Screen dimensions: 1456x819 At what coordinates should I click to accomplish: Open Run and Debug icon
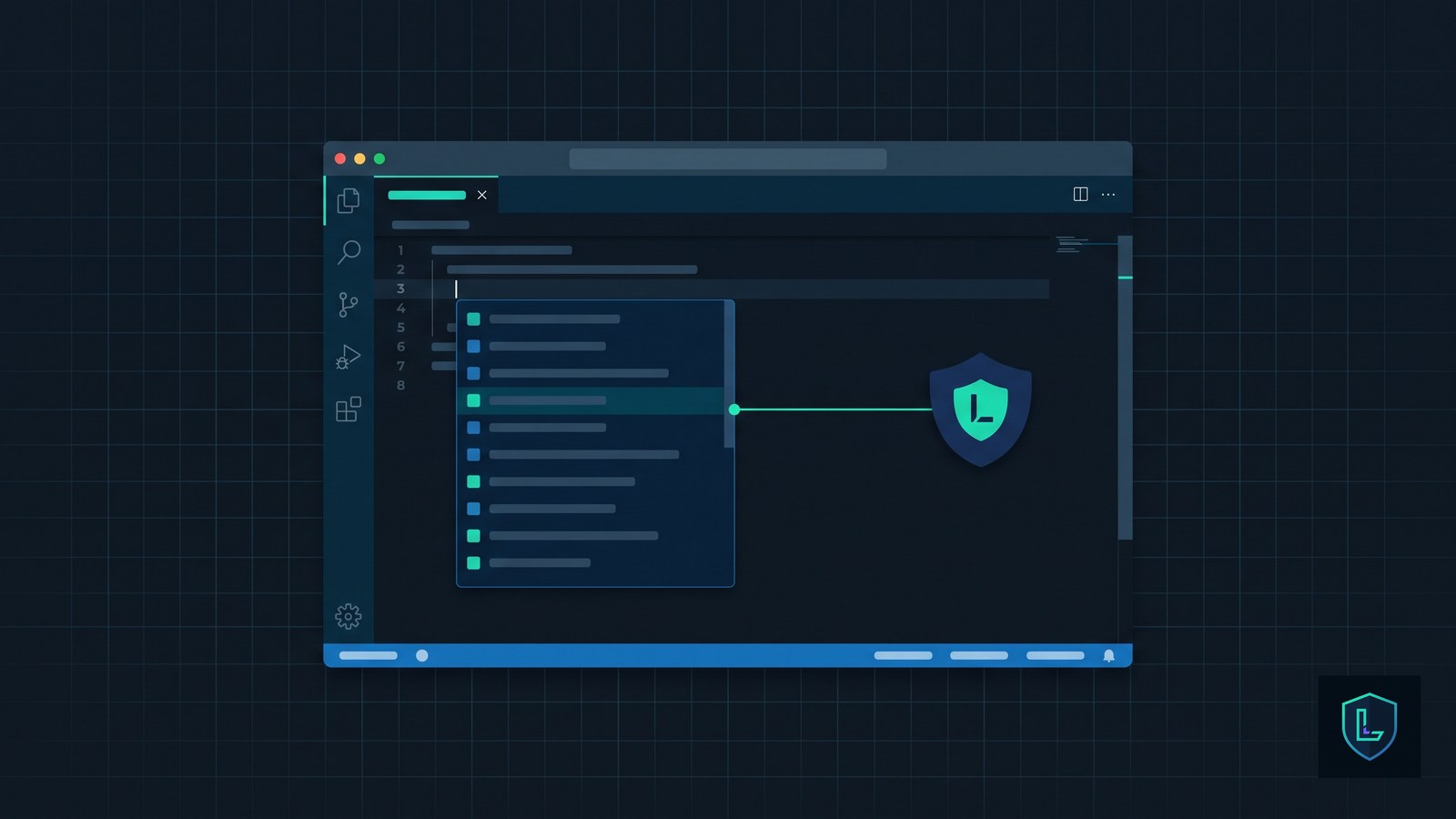(349, 357)
